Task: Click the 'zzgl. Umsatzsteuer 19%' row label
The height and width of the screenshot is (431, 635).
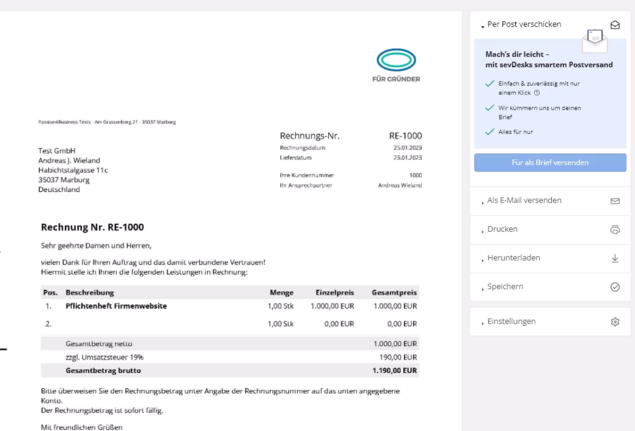Action: (x=104, y=357)
